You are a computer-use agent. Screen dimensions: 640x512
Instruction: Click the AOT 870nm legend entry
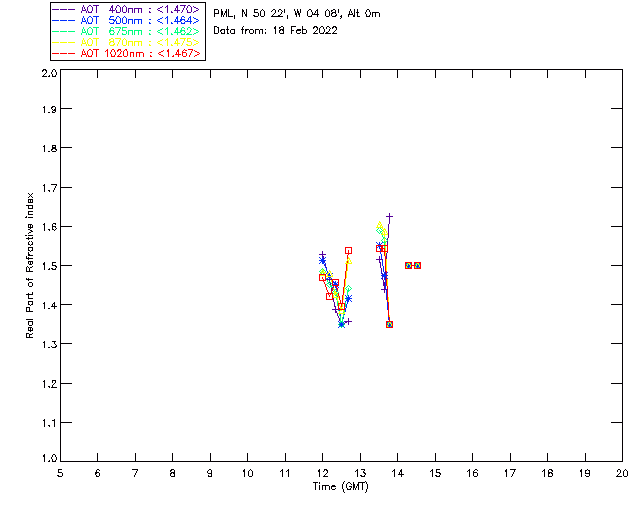click(126, 42)
